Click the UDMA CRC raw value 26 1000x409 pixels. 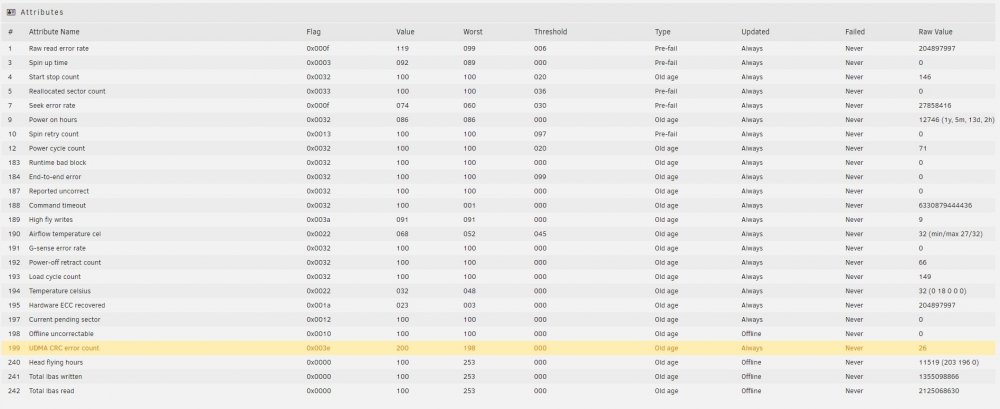click(x=922, y=348)
